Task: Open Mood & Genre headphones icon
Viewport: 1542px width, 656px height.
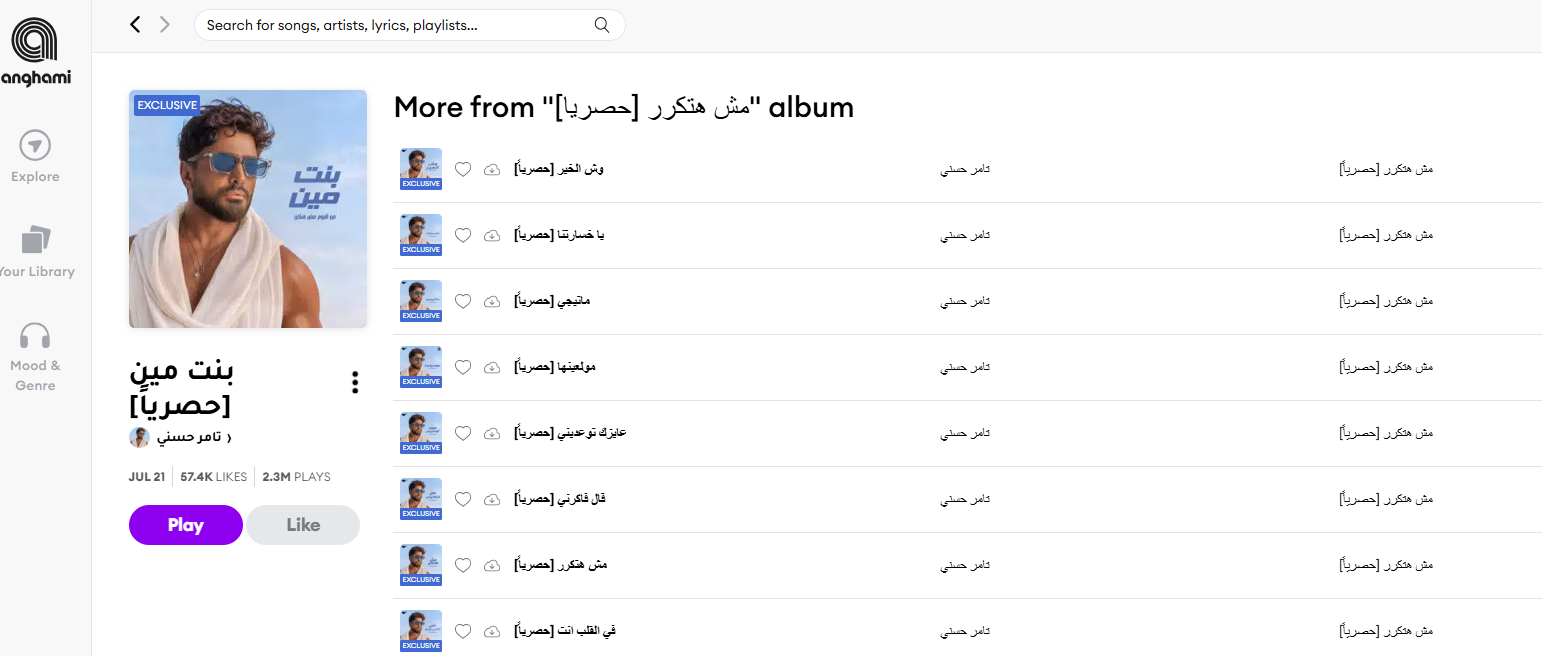Action: 35,336
